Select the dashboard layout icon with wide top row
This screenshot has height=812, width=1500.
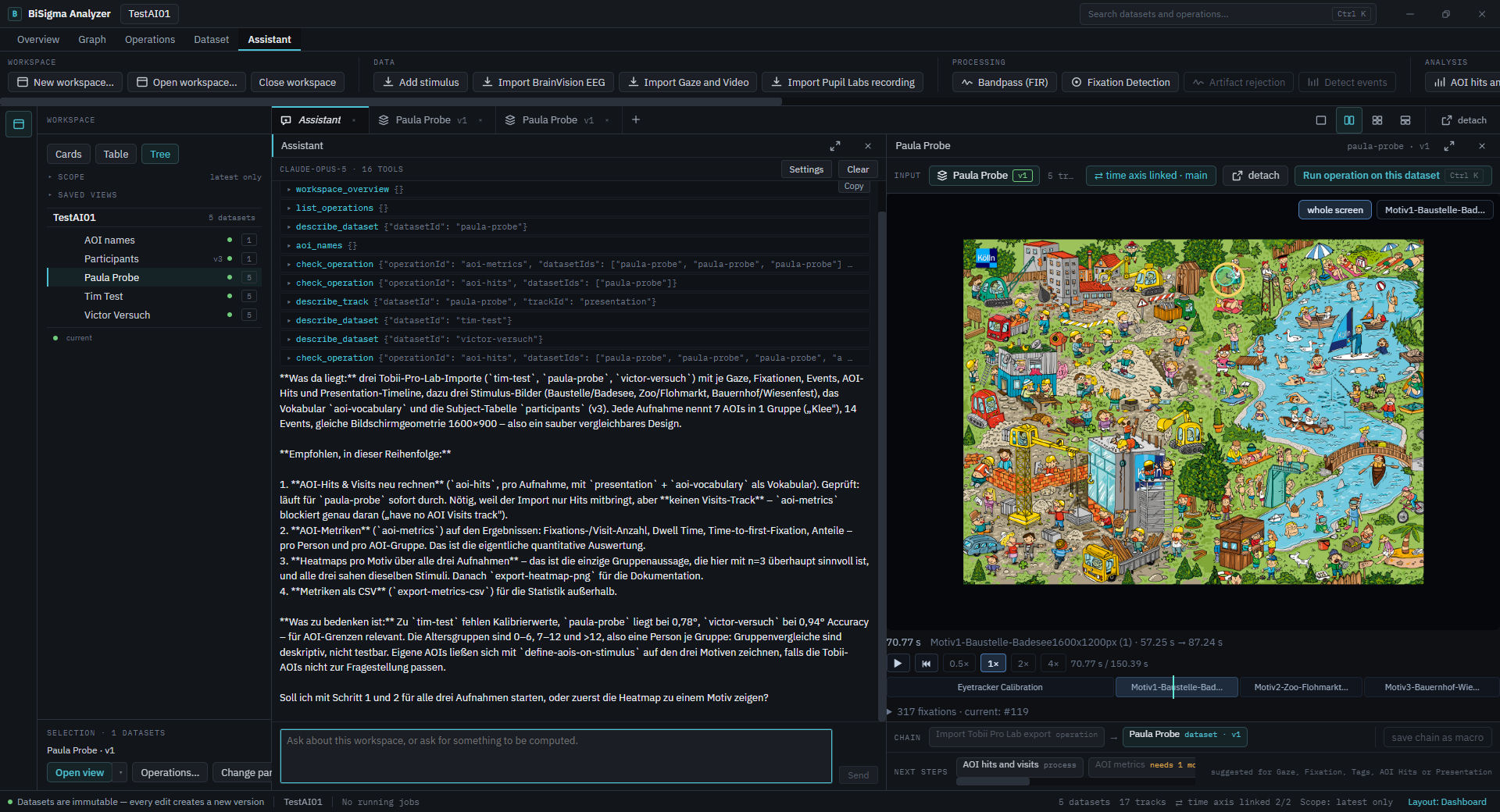tap(1405, 120)
